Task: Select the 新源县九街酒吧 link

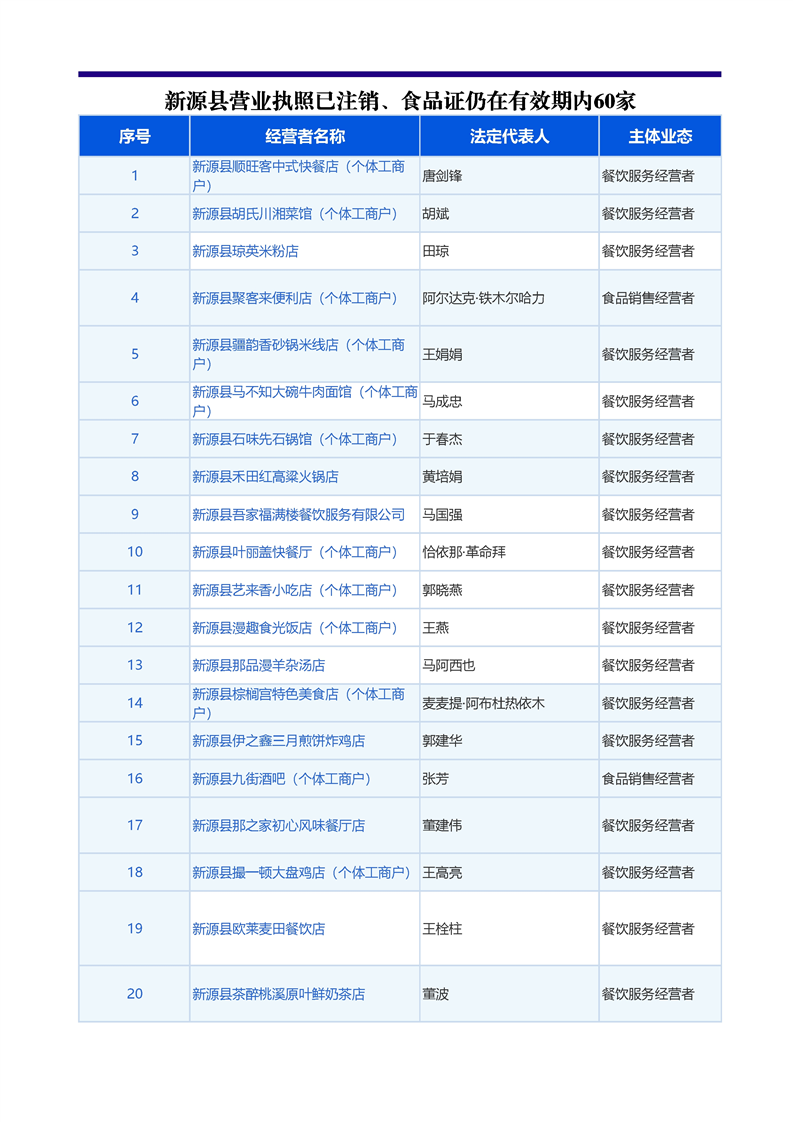Action: coord(281,778)
